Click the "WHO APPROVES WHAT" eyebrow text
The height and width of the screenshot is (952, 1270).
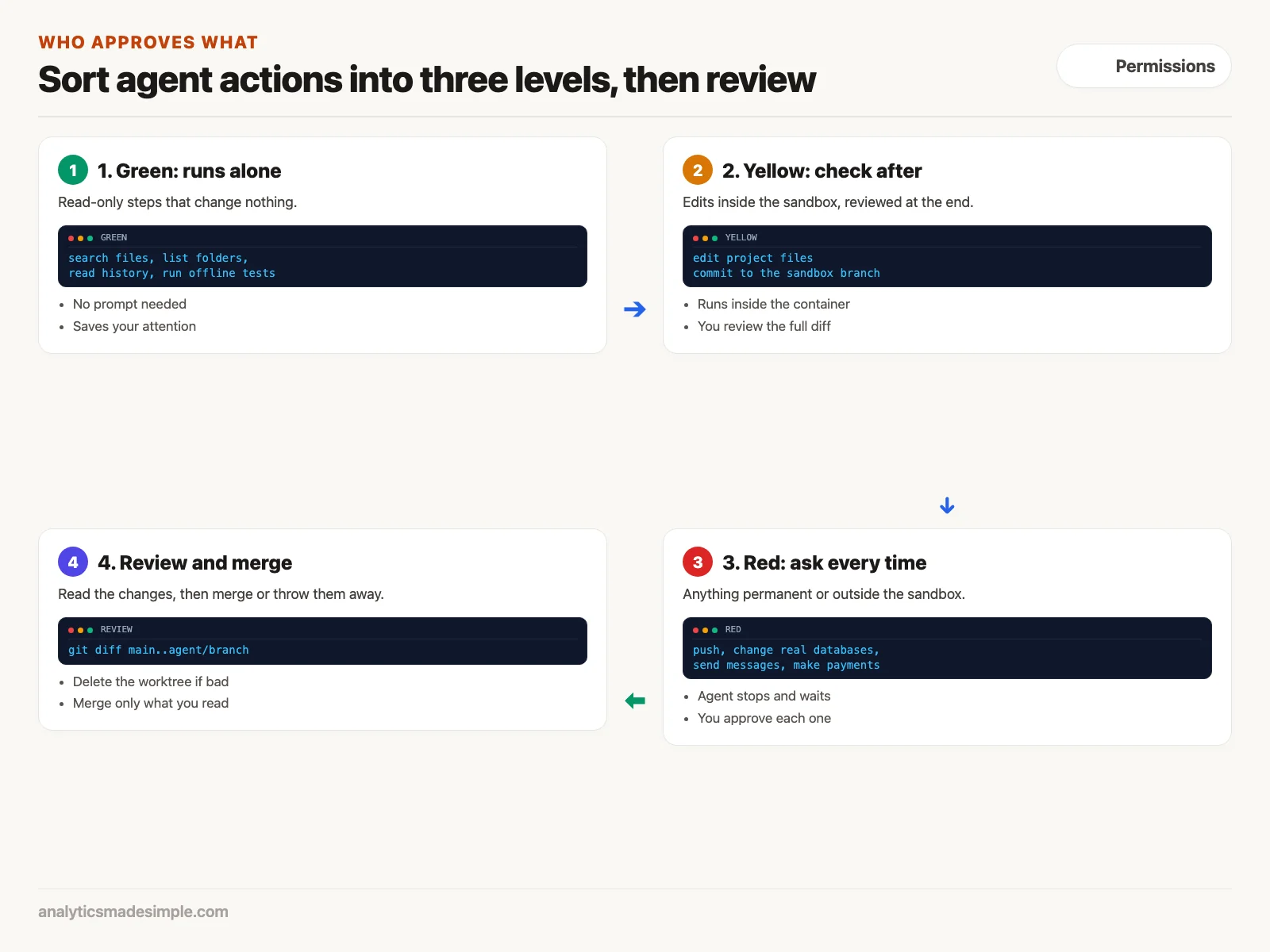(x=148, y=42)
